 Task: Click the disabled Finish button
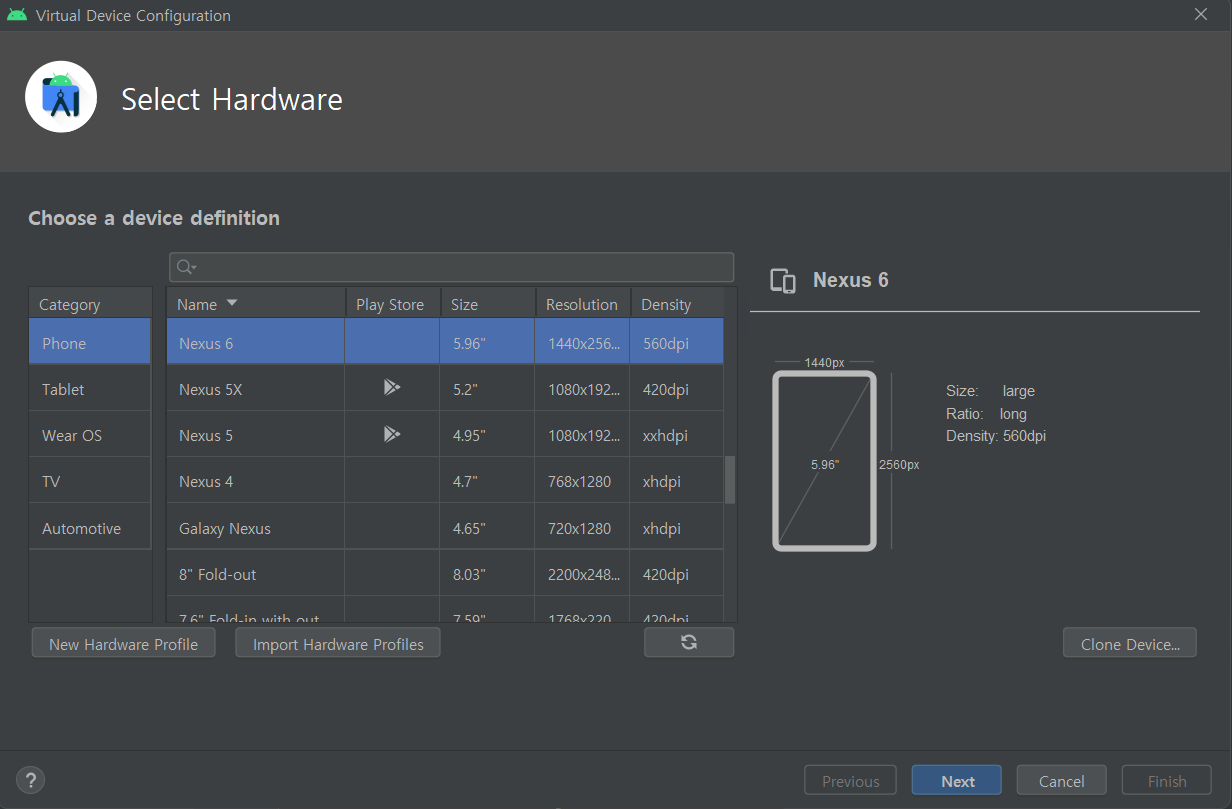coord(1166,781)
